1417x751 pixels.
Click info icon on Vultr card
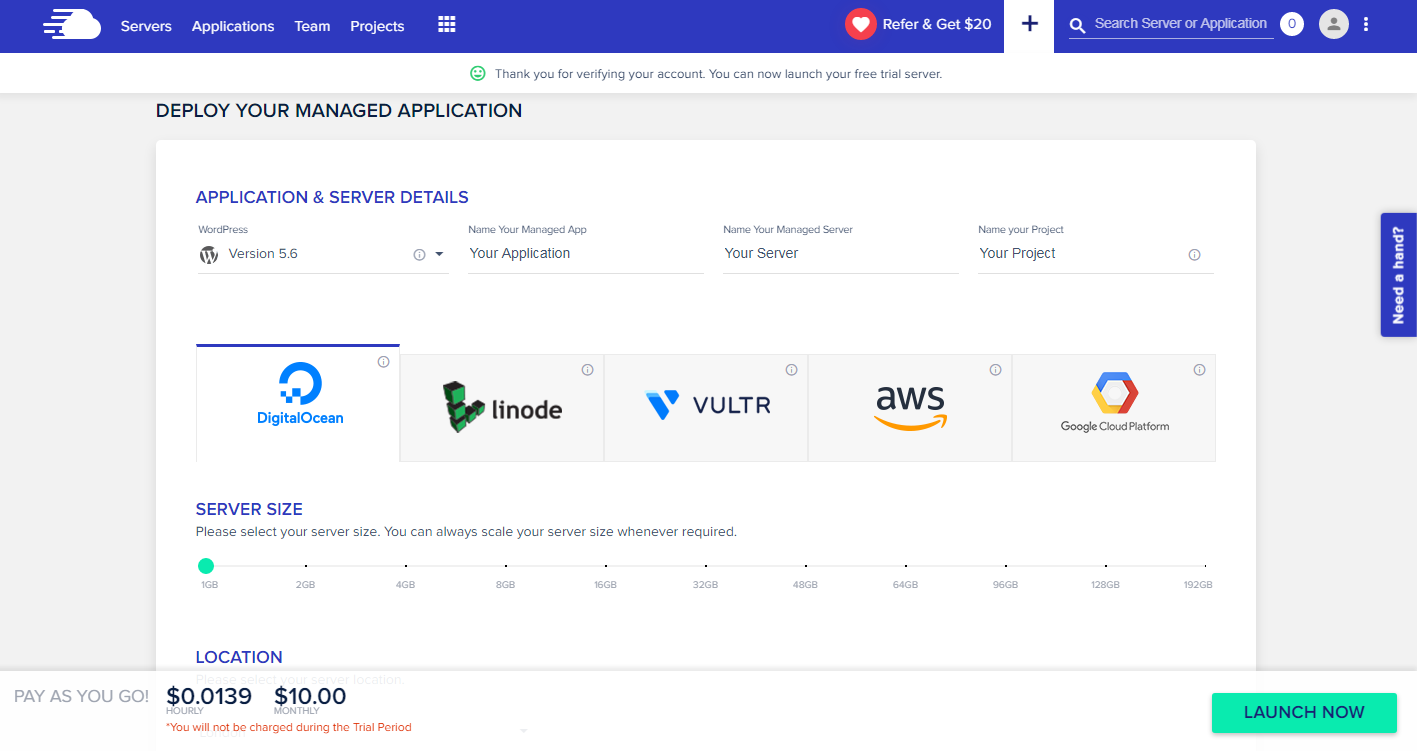tap(791, 370)
